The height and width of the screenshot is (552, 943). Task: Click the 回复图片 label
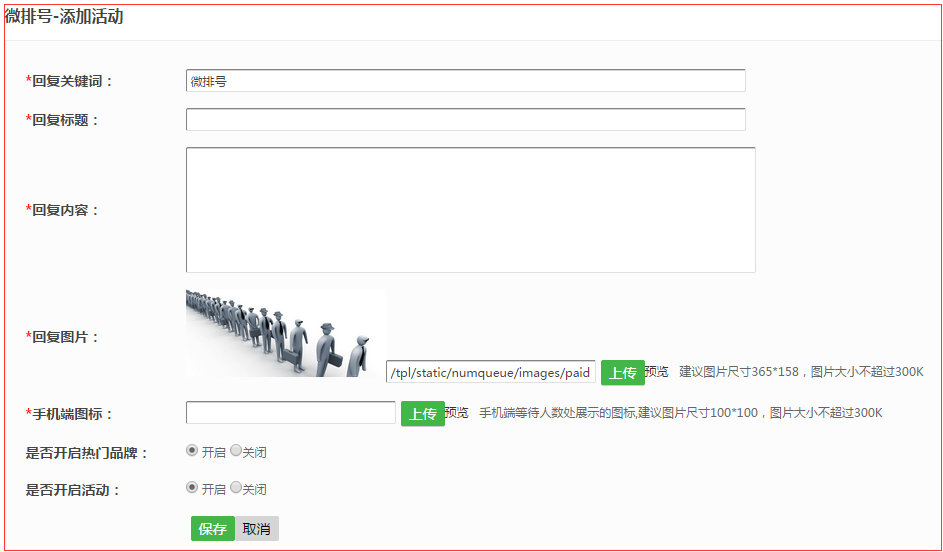(62, 337)
